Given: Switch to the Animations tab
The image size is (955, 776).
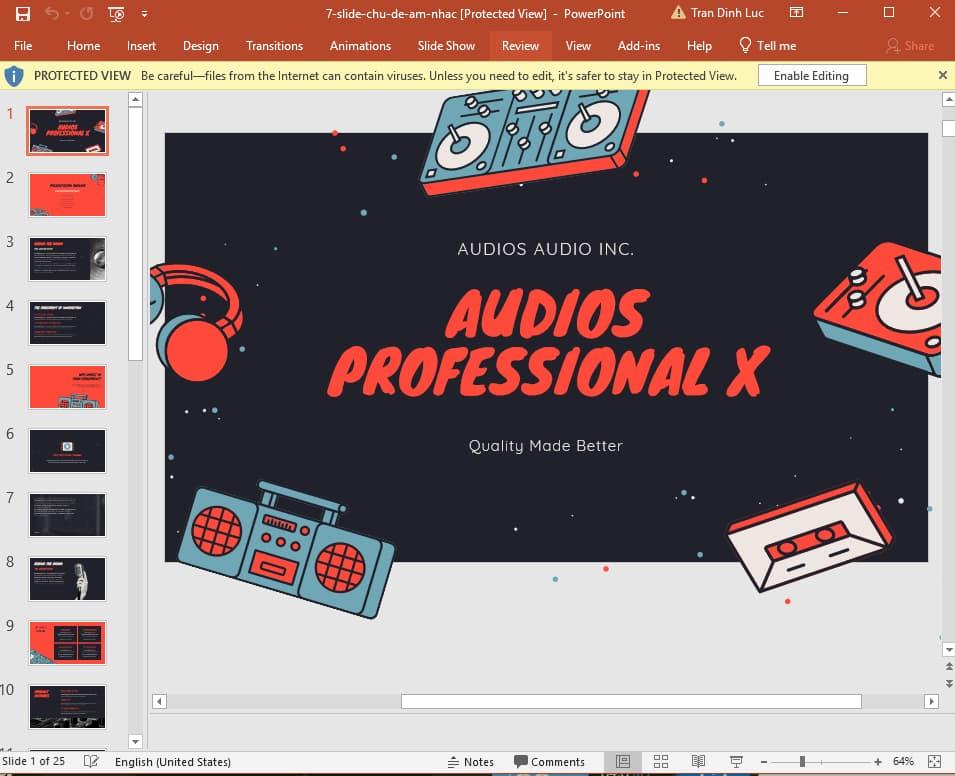Looking at the screenshot, I should (360, 45).
